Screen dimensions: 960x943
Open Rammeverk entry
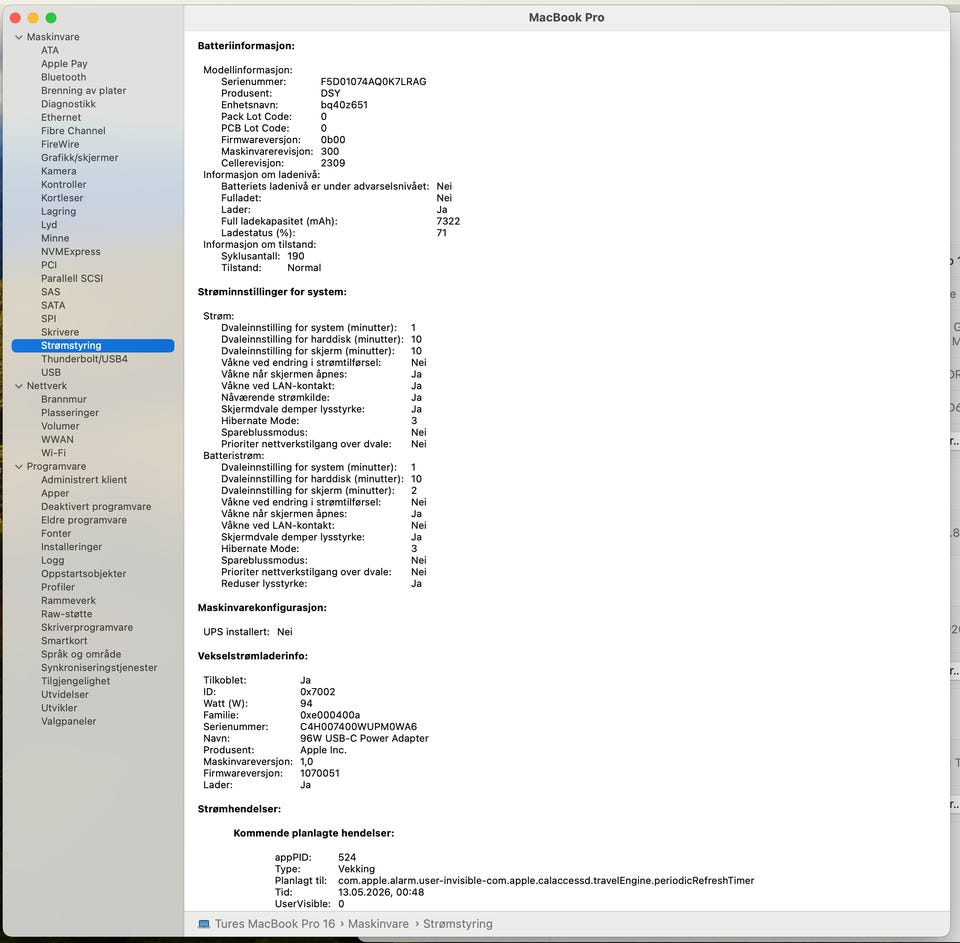point(69,601)
